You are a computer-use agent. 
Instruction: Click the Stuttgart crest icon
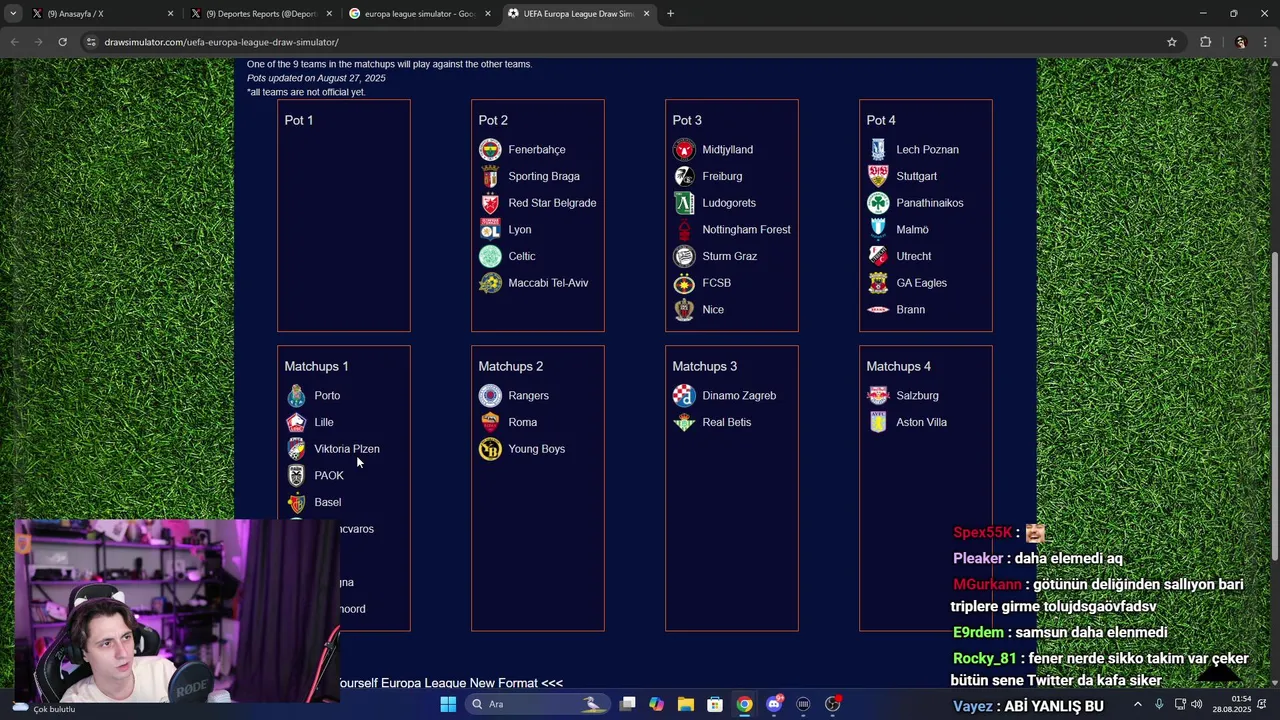pos(878,177)
